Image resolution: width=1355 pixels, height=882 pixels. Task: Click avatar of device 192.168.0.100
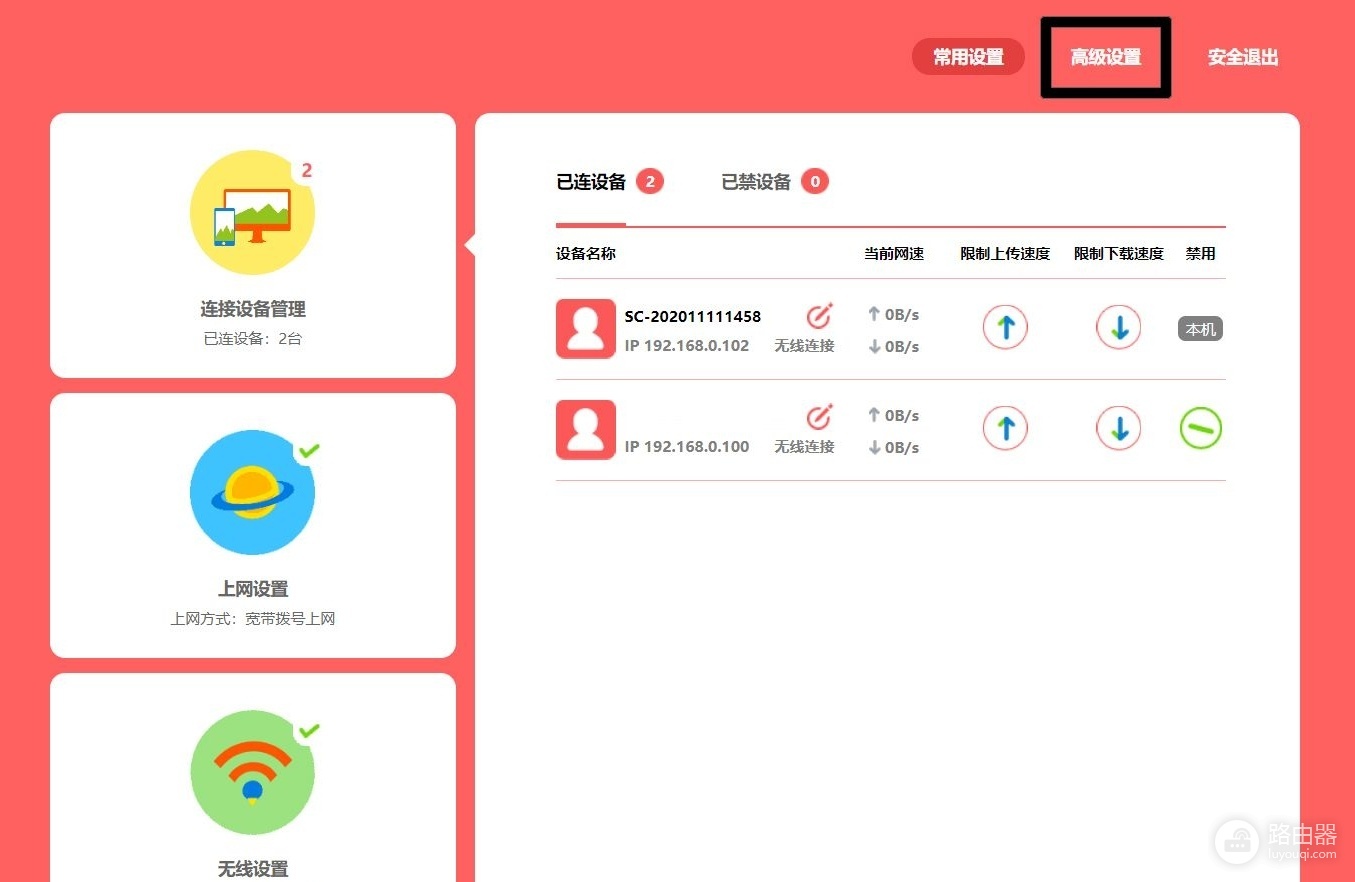(x=586, y=429)
